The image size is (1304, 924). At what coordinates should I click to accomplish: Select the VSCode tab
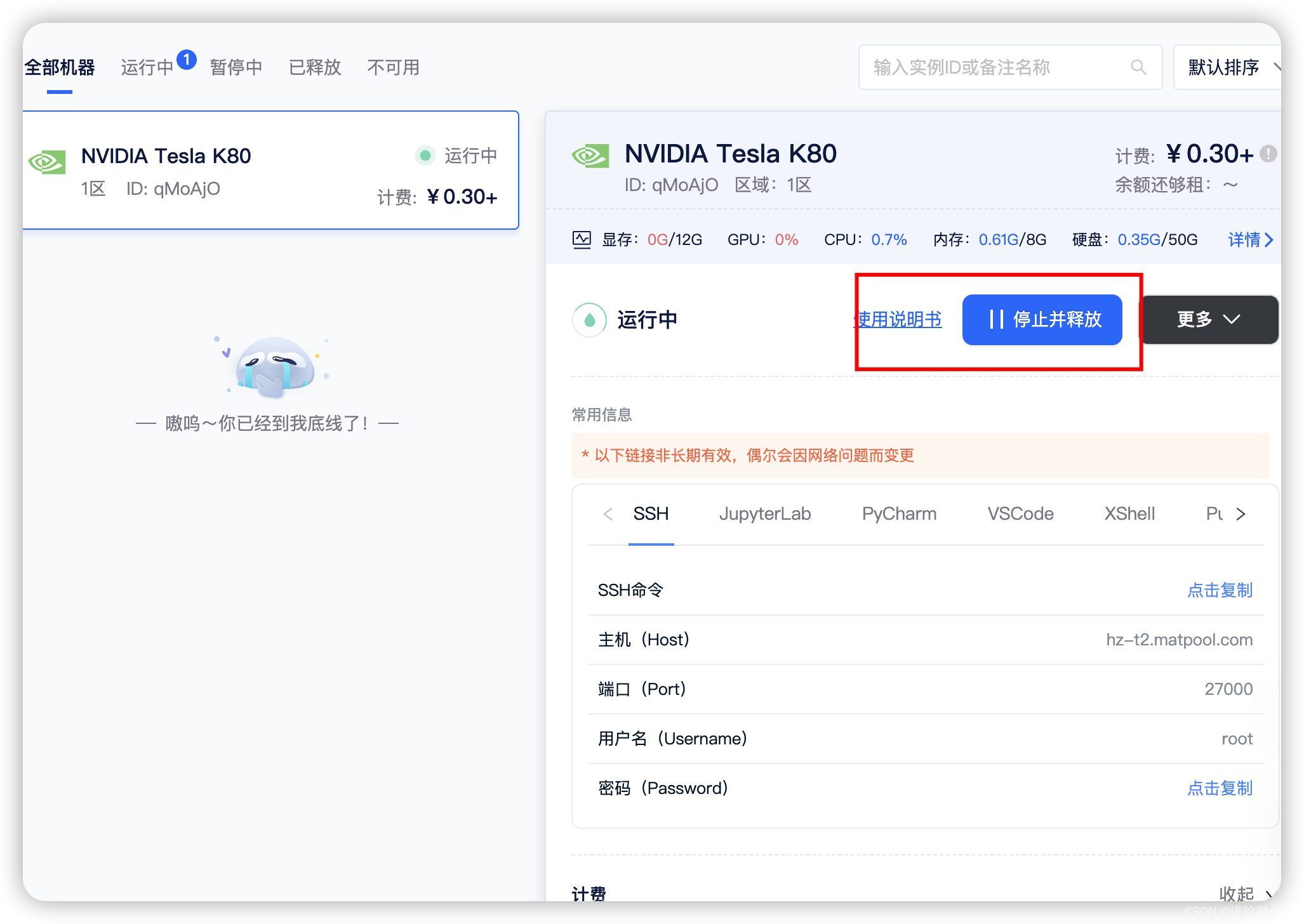coord(1020,514)
